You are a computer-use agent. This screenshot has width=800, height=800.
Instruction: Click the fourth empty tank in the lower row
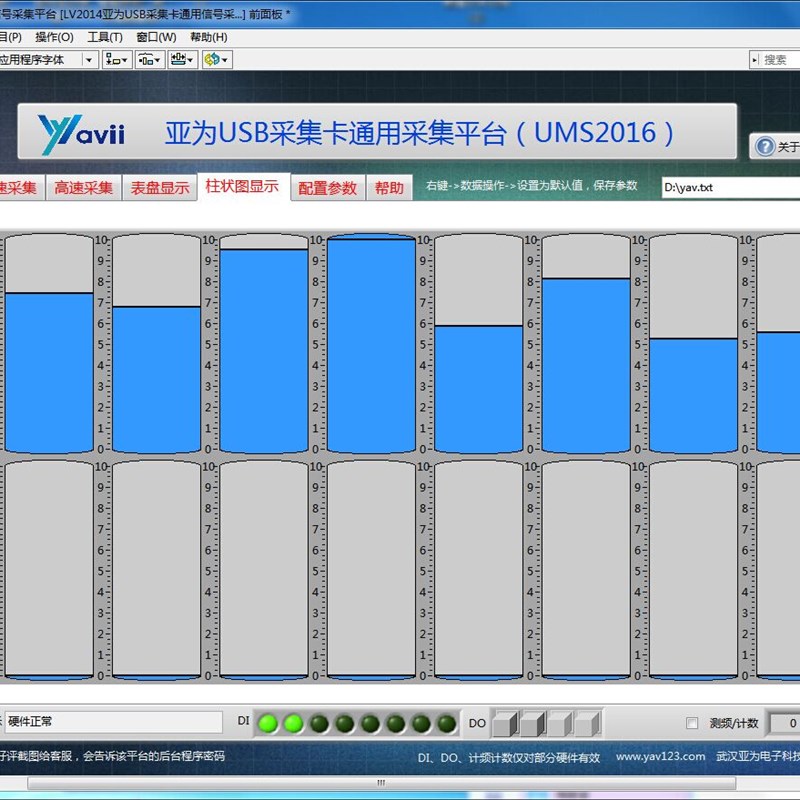coord(371,570)
